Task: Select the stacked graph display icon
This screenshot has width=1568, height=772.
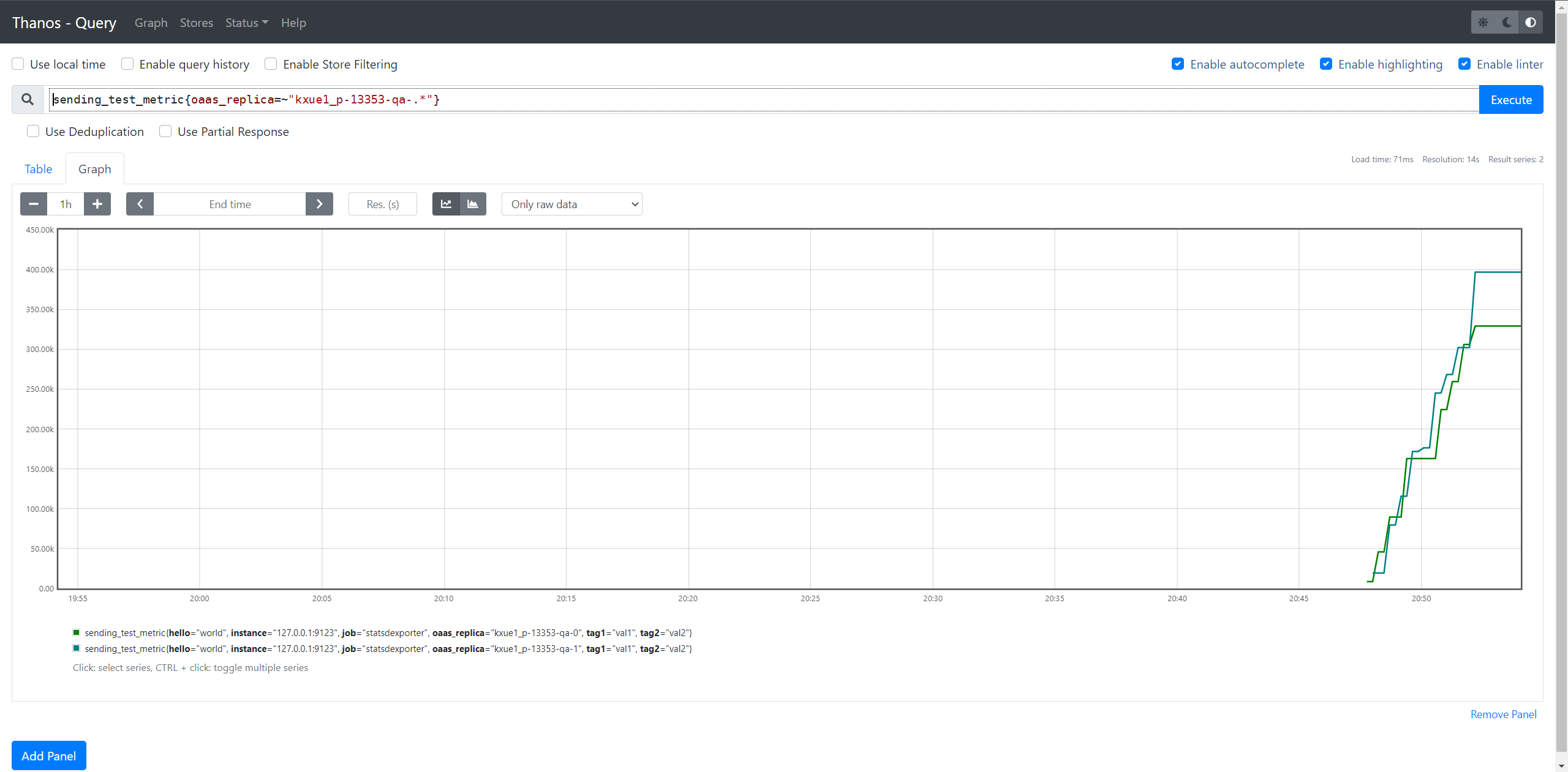Action: point(472,204)
